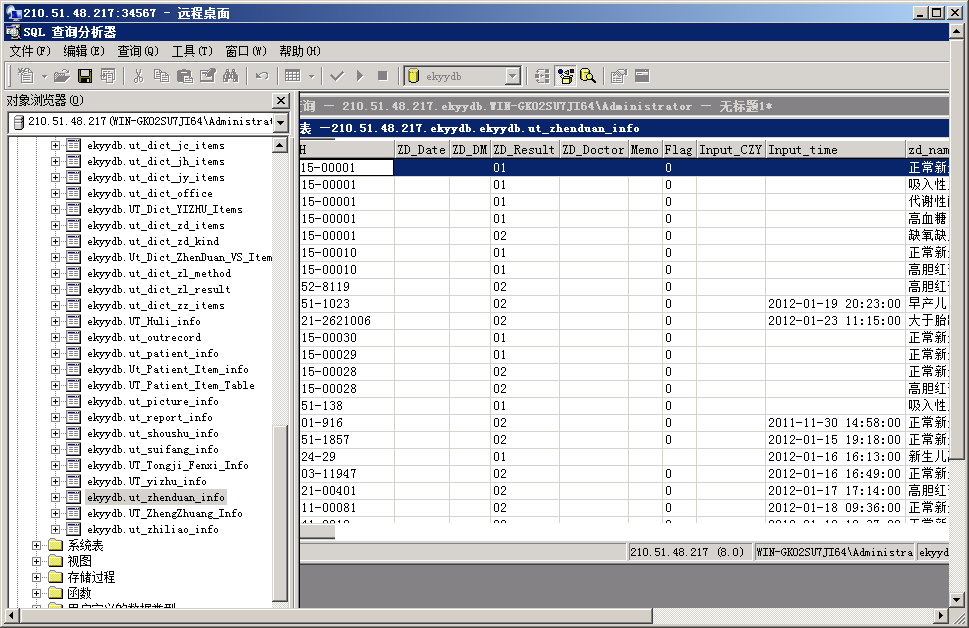Image resolution: width=969 pixels, height=628 pixels.
Task: Expand the 函数 folder node
Action: coord(36,593)
